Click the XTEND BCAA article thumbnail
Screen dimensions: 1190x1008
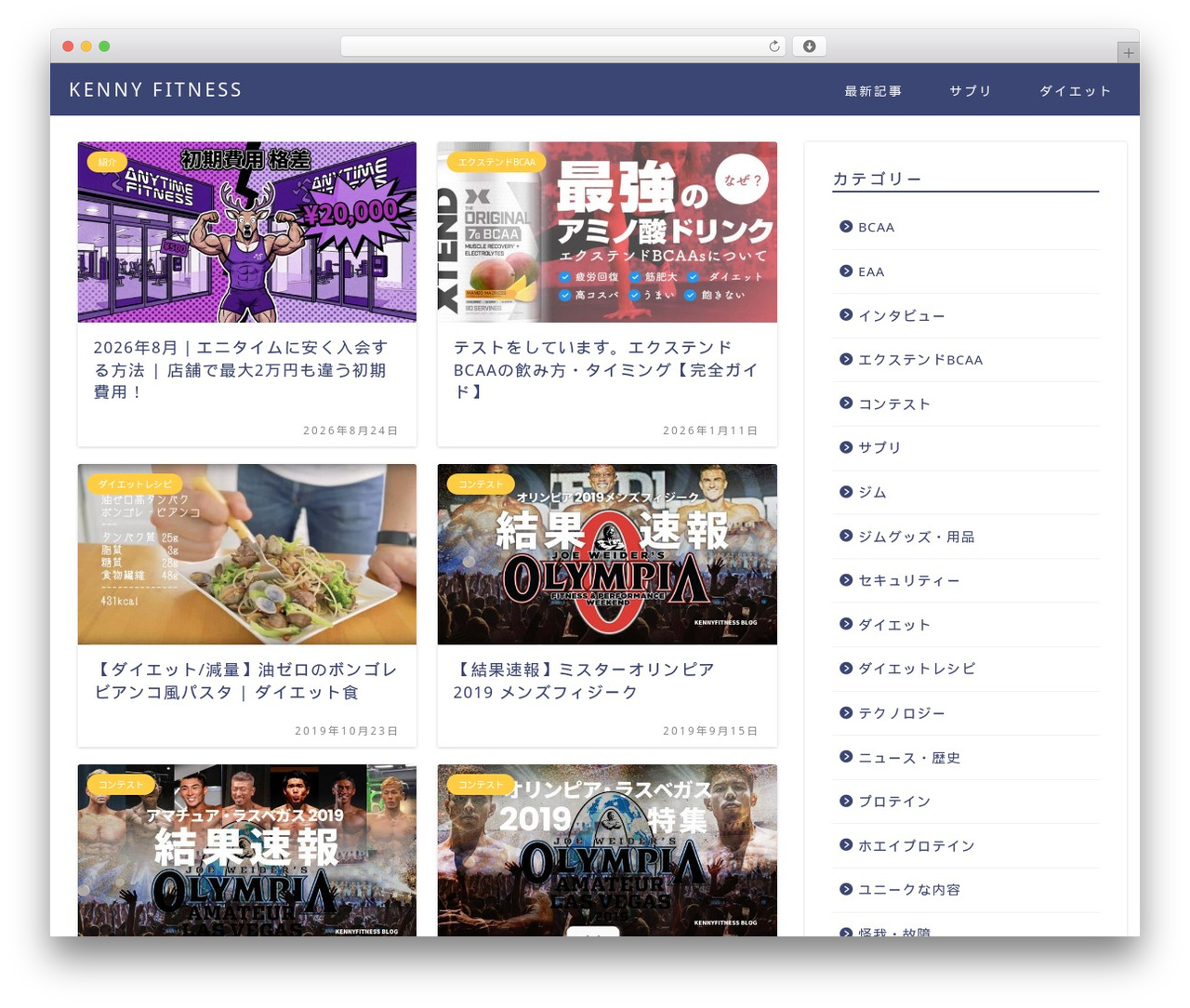607,232
